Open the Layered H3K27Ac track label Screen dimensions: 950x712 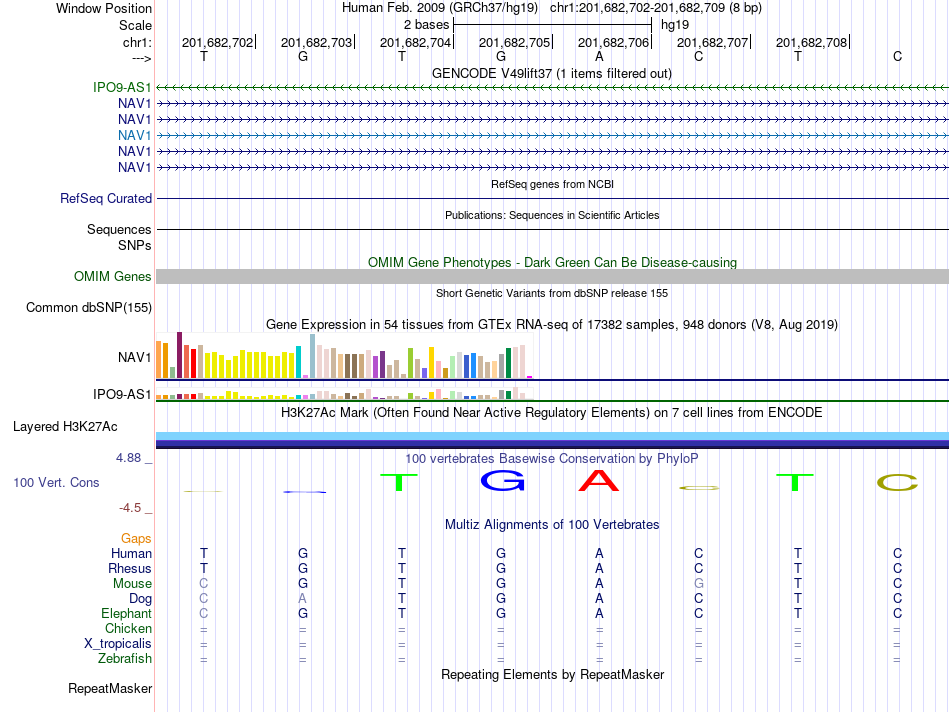65,427
